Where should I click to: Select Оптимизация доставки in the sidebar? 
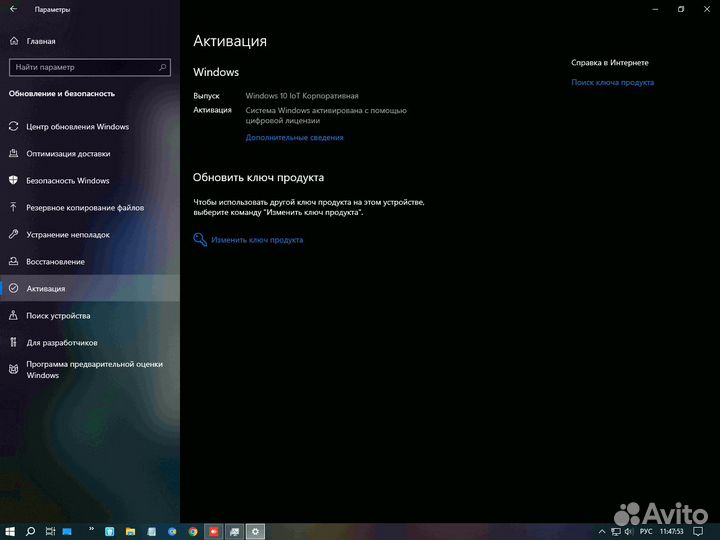point(68,154)
